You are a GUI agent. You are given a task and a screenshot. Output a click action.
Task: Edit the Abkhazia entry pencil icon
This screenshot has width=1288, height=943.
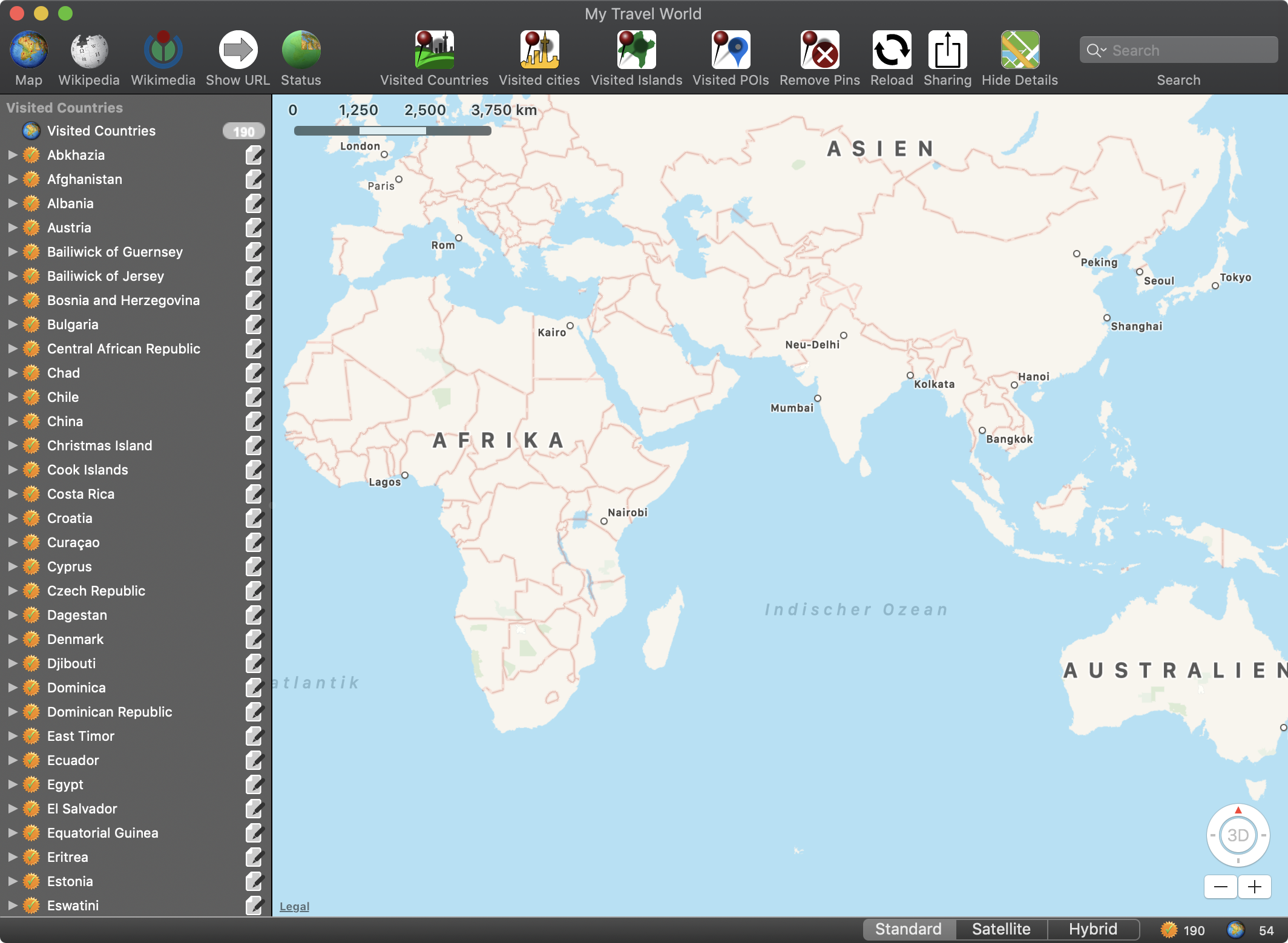(x=255, y=155)
